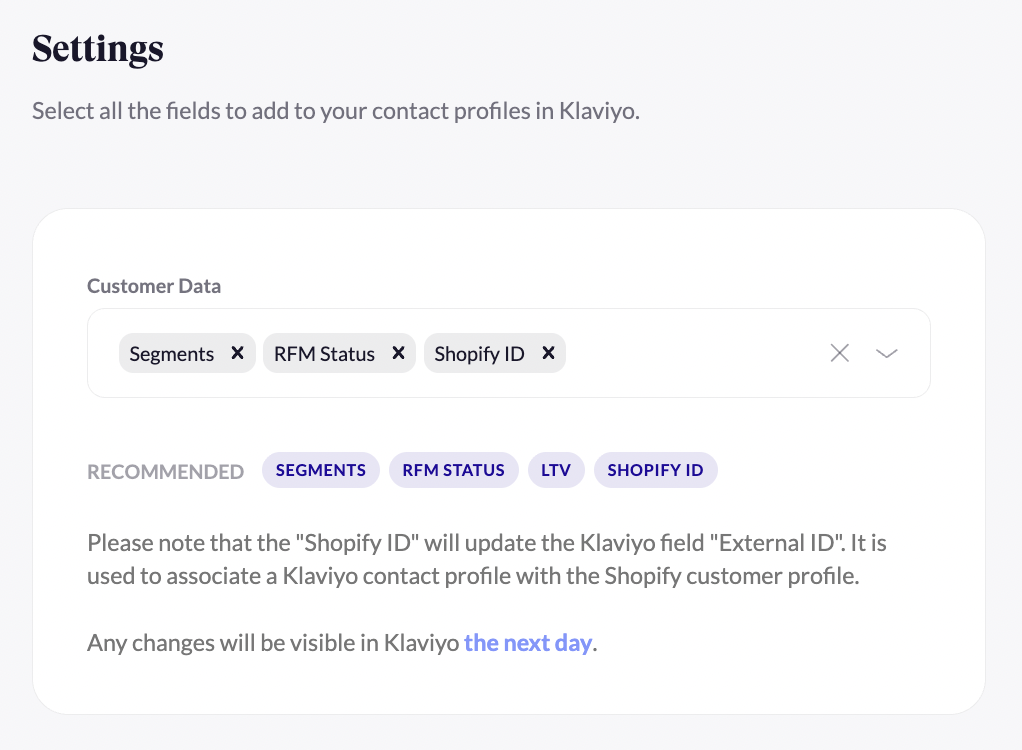Screen dimensions: 1022x750
Task: Click the close icon beside RFM Status
Action: click(x=397, y=353)
